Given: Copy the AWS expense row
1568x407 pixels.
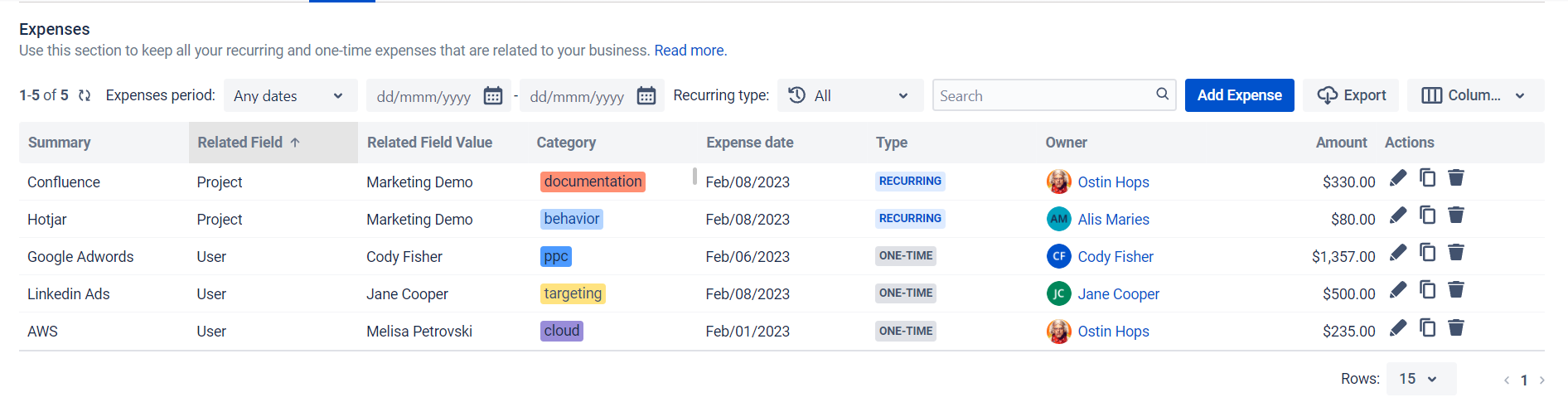Looking at the screenshot, I should (x=1427, y=327).
